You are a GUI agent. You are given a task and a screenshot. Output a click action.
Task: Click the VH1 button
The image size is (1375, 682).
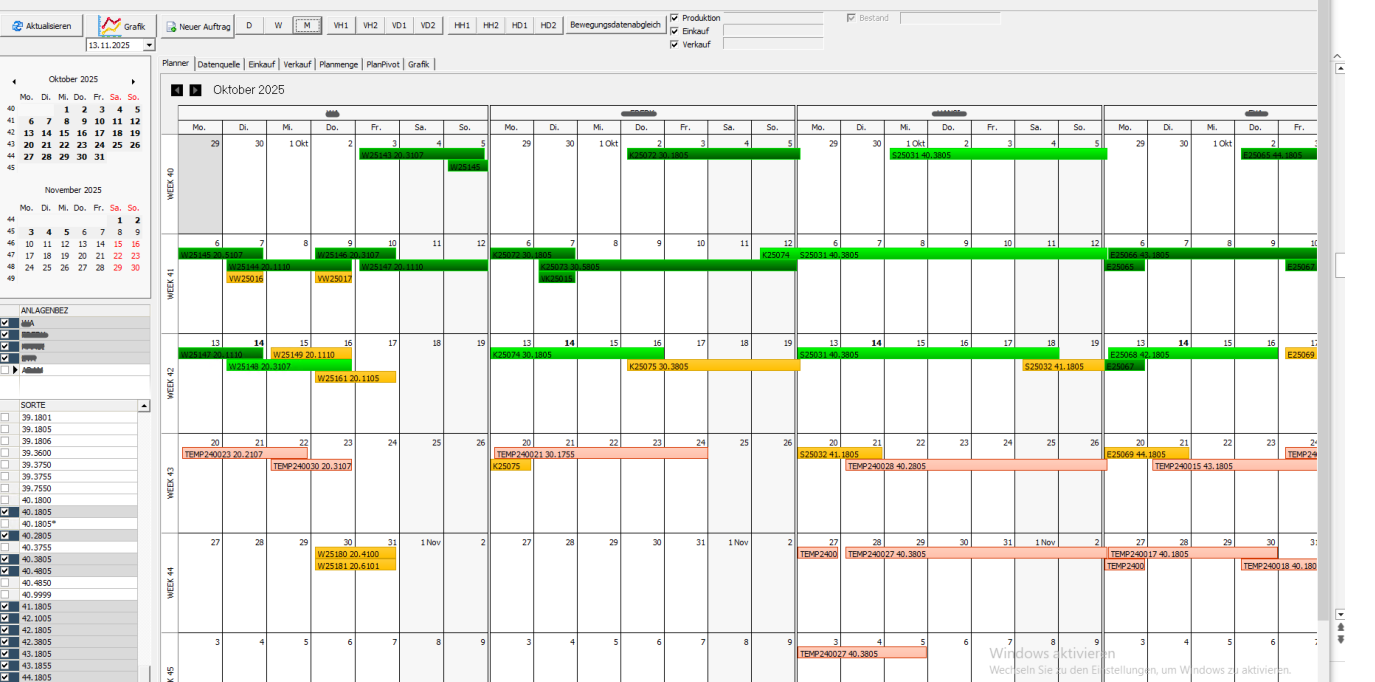(341, 25)
